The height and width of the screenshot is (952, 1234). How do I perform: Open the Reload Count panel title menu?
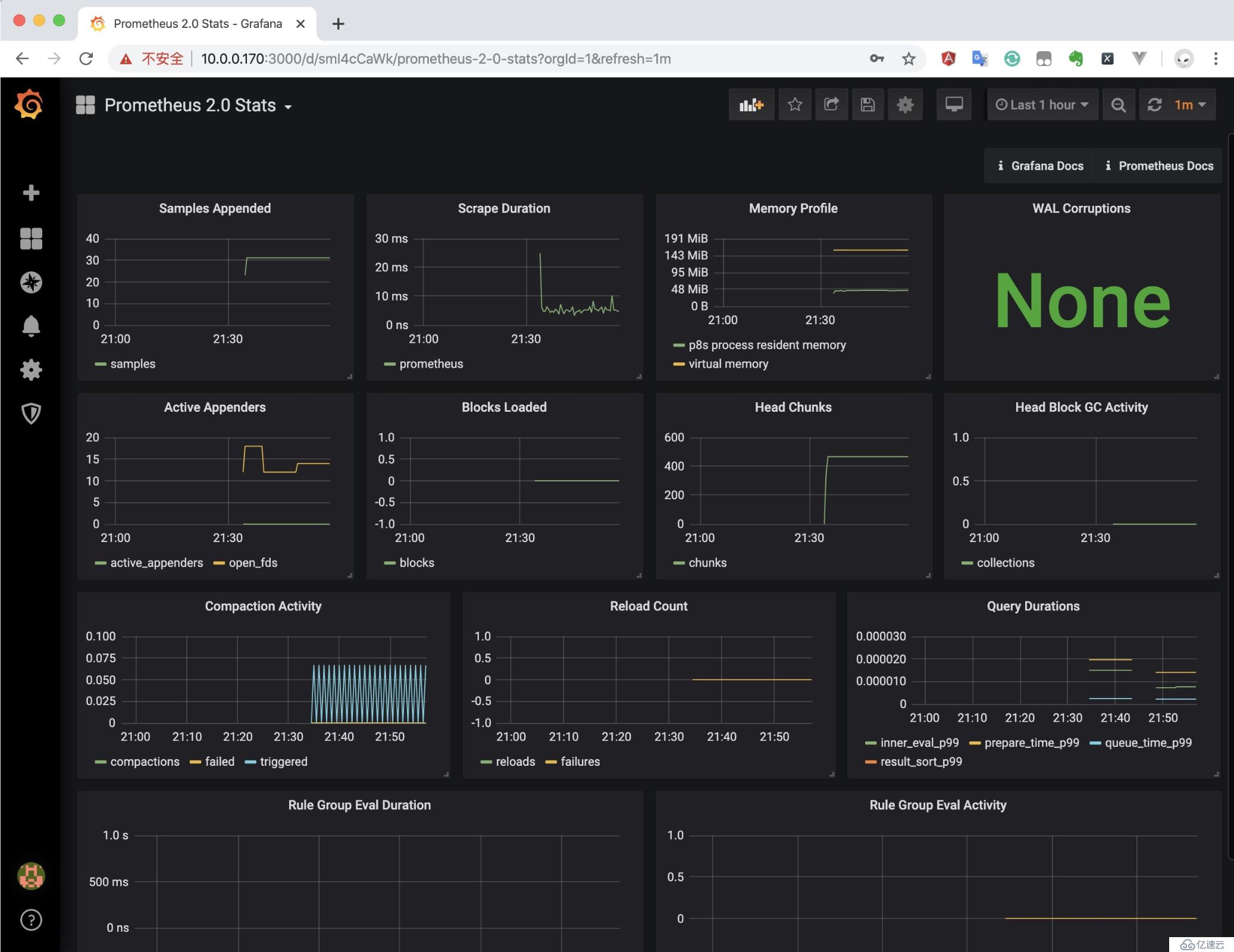(649, 606)
